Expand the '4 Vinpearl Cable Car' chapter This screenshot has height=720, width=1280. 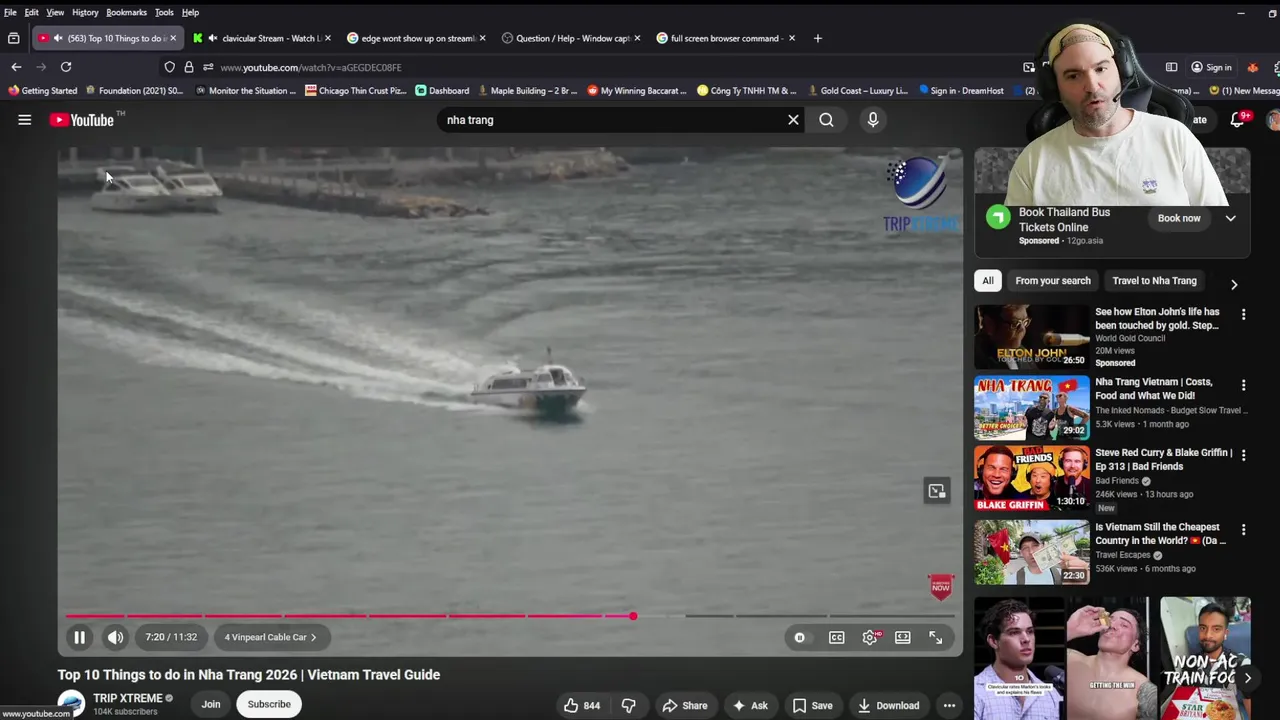pos(270,637)
